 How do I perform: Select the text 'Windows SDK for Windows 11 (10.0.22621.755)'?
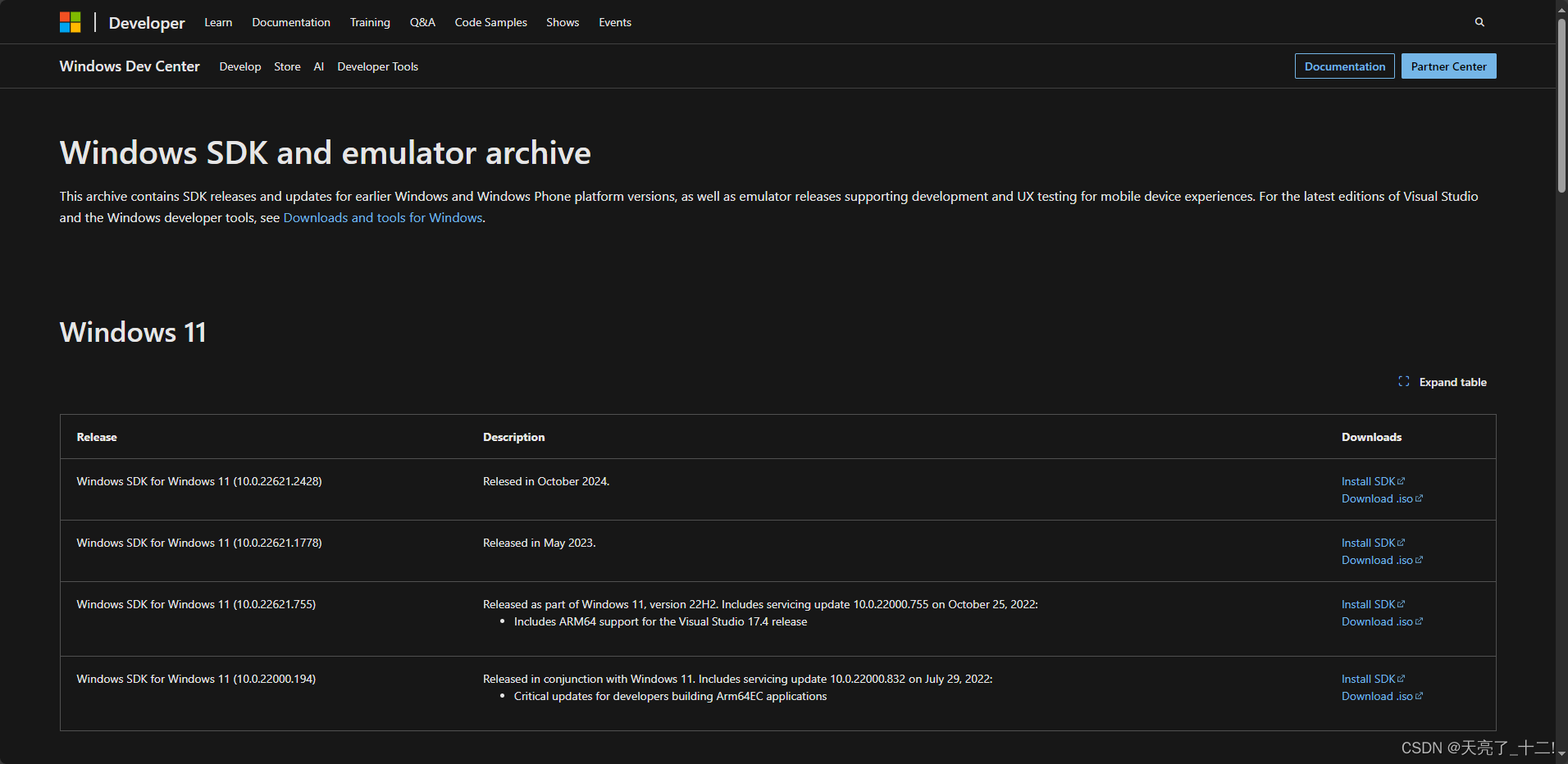pyautogui.click(x=196, y=604)
